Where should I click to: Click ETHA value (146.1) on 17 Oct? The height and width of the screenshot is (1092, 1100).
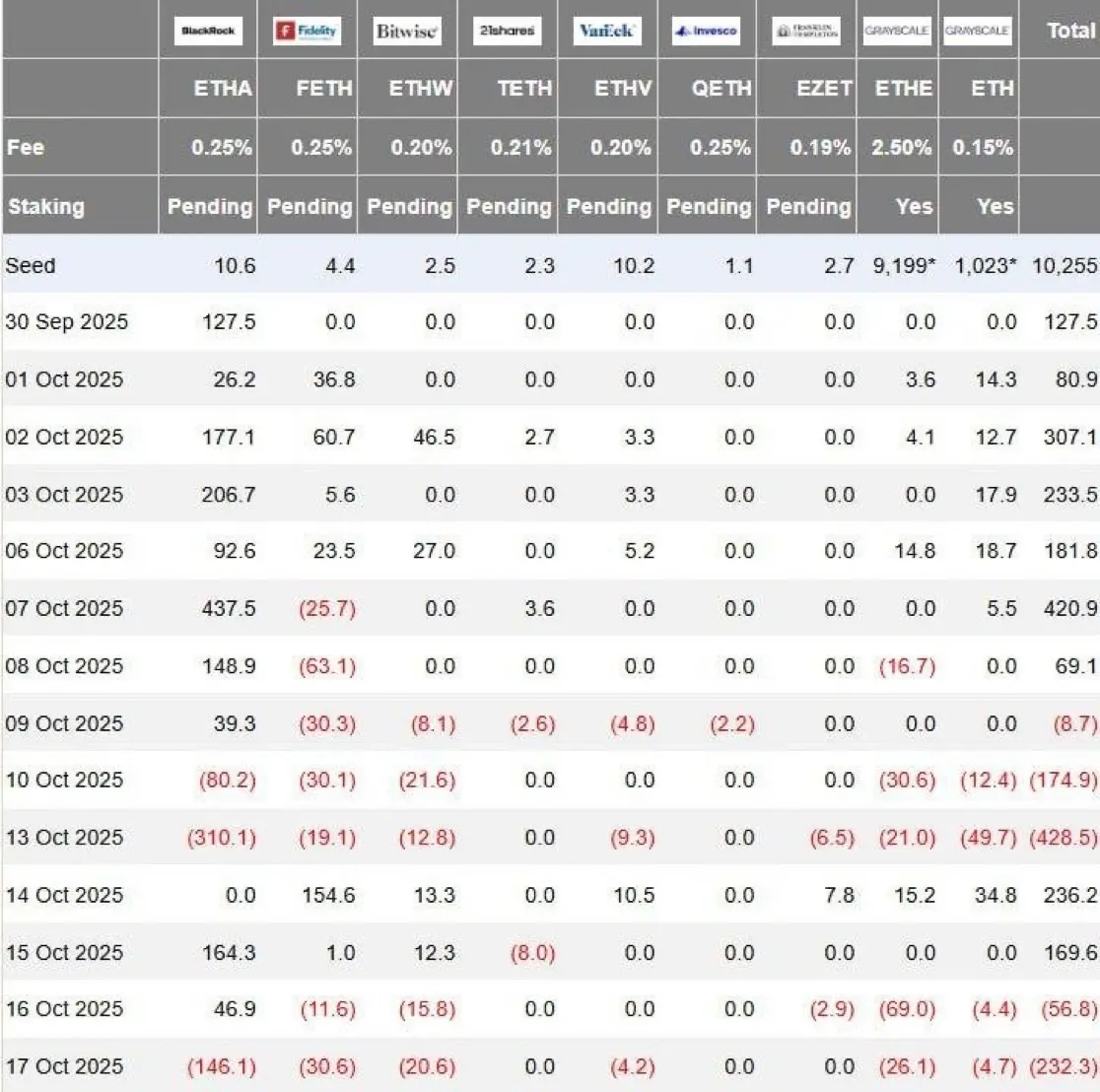coord(222,1066)
